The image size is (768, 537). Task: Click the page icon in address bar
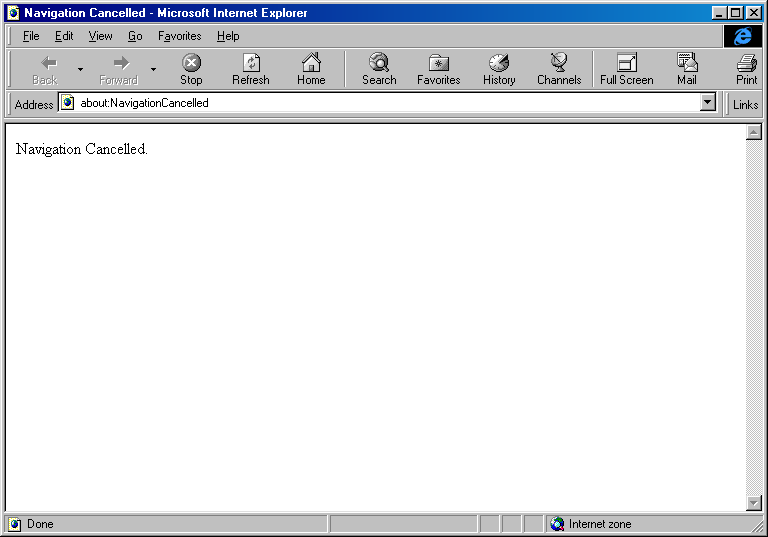pyautogui.click(x=68, y=102)
